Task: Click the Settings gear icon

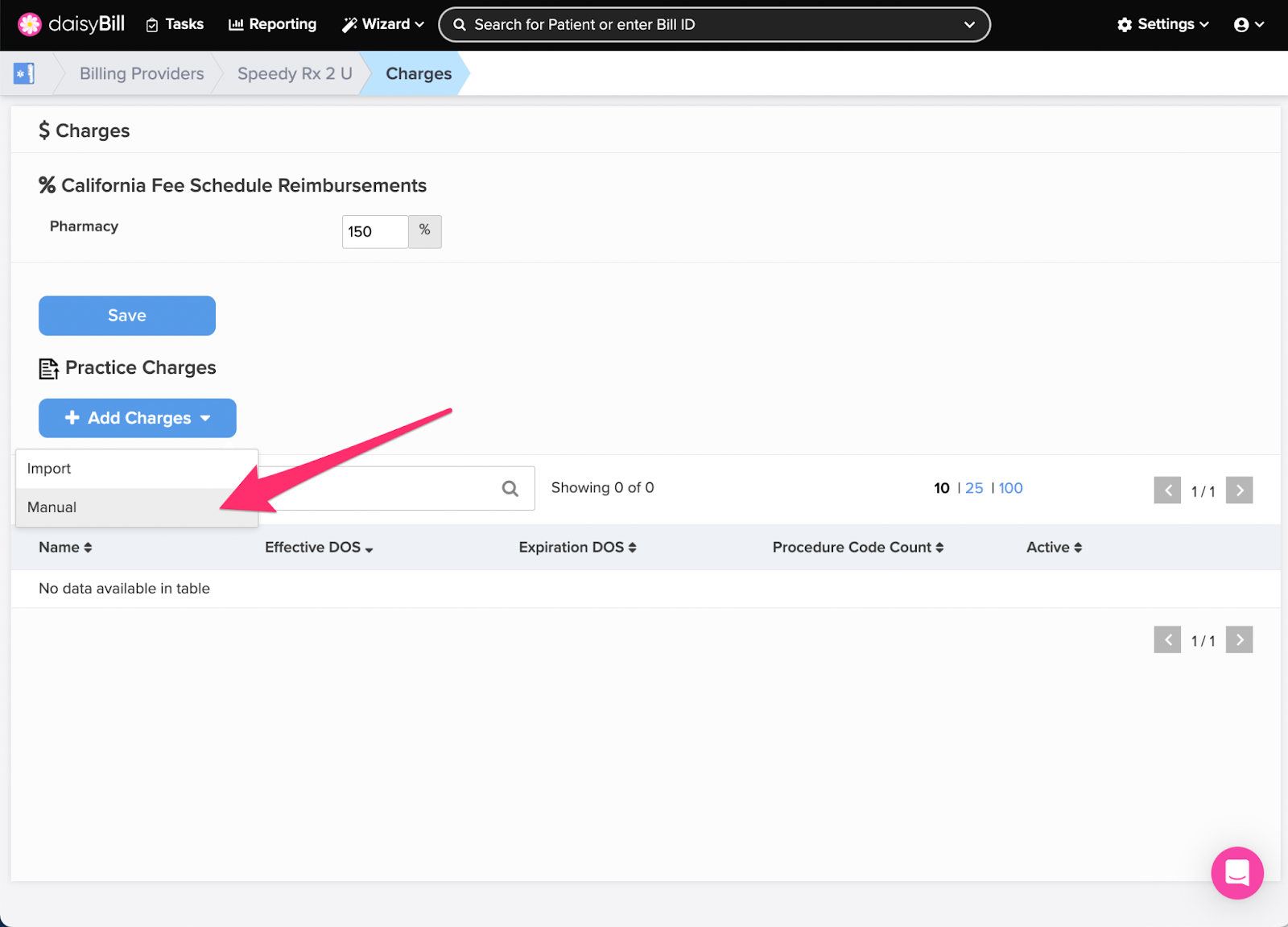Action: [x=1125, y=25]
